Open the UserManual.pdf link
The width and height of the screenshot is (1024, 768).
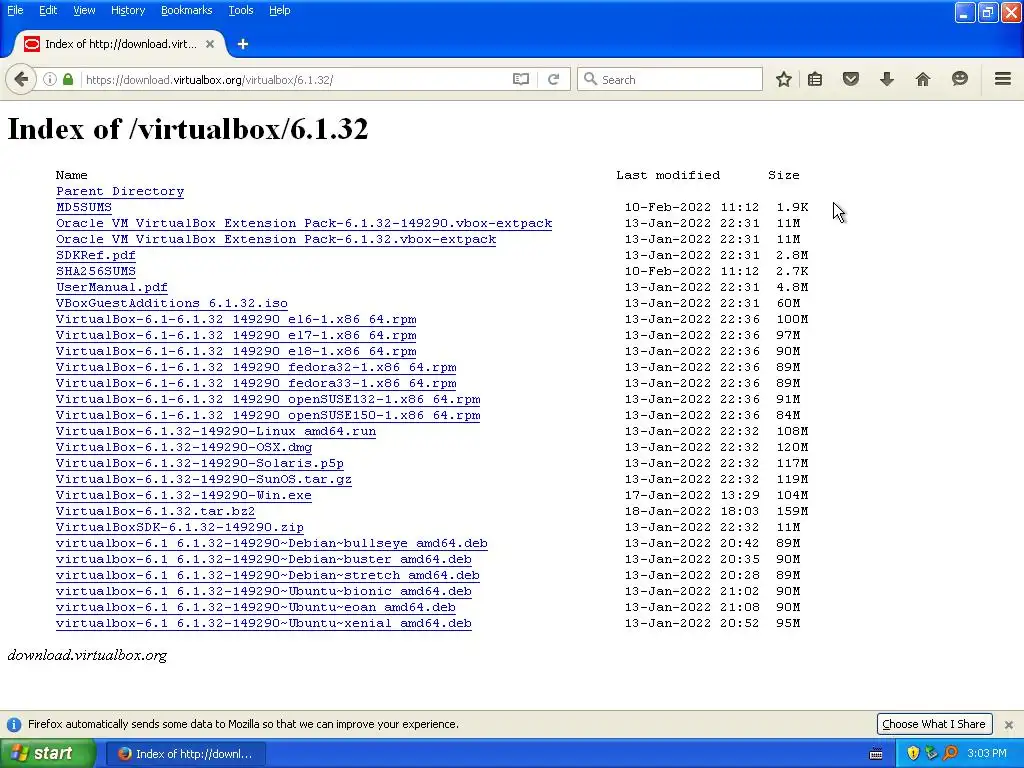point(112,287)
